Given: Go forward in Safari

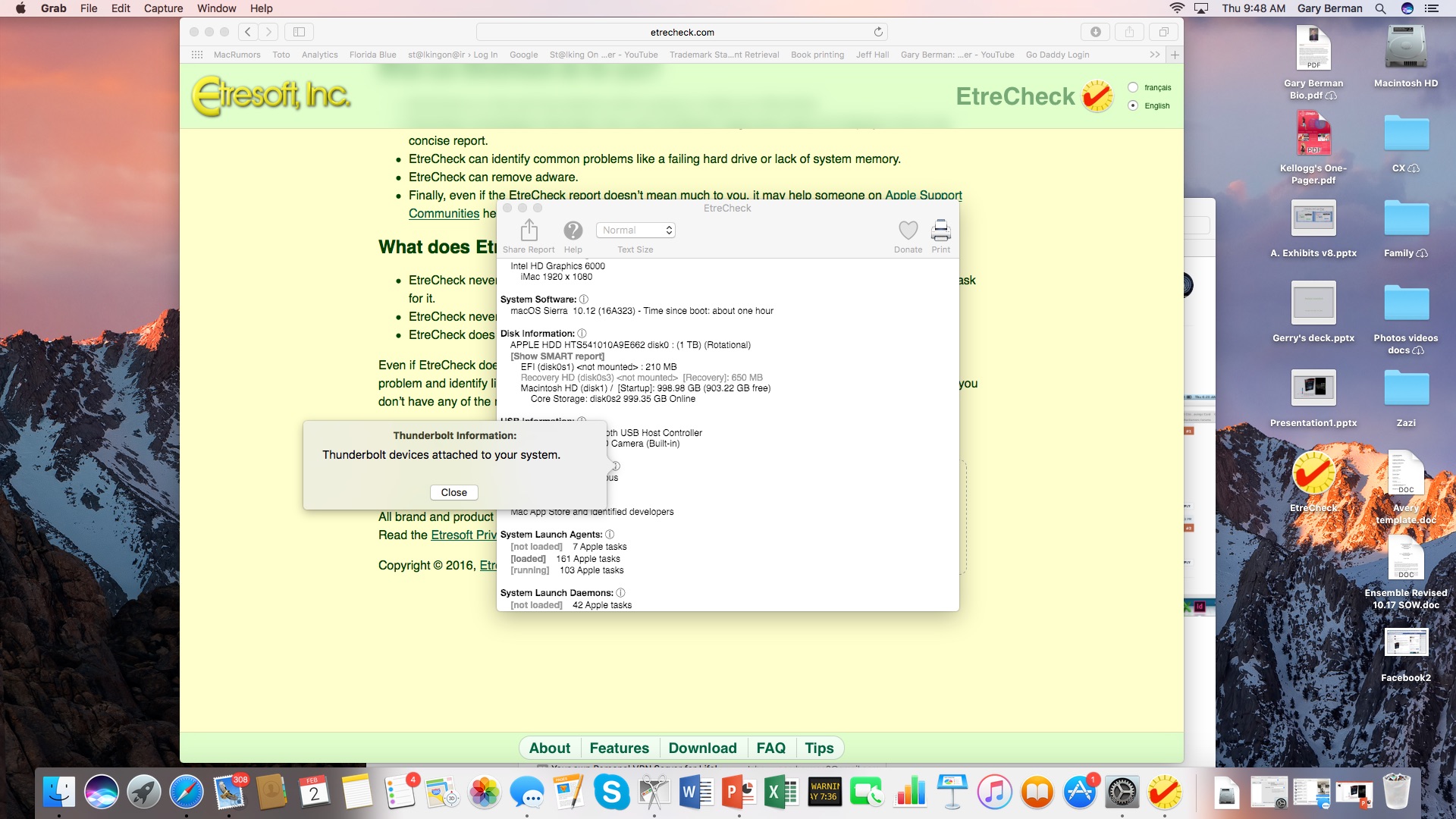Looking at the screenshot, I should tap(268, 32).
